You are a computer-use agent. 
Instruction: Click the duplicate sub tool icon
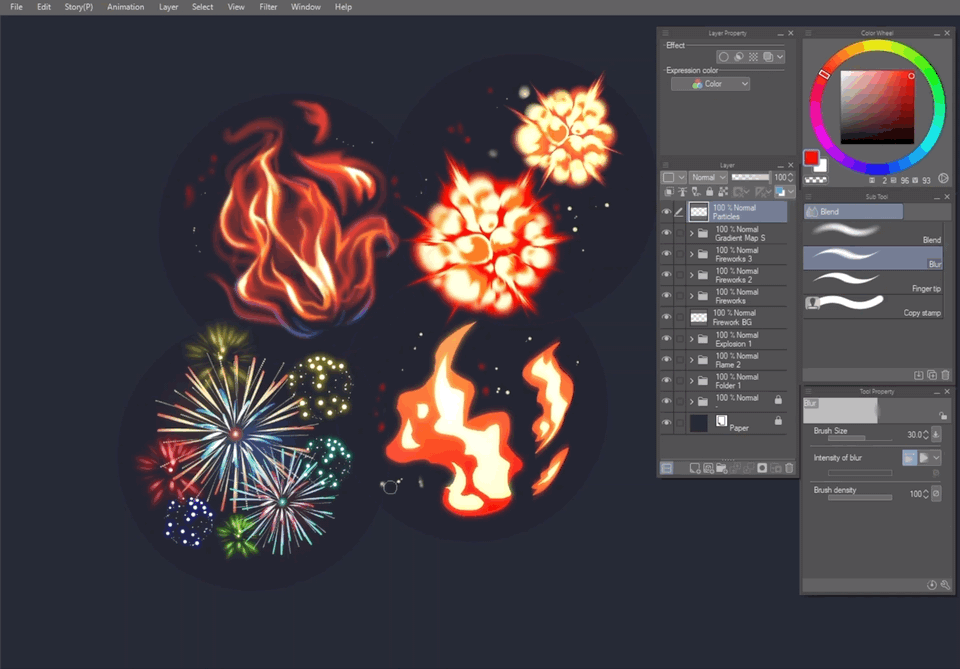coord(932,375)
